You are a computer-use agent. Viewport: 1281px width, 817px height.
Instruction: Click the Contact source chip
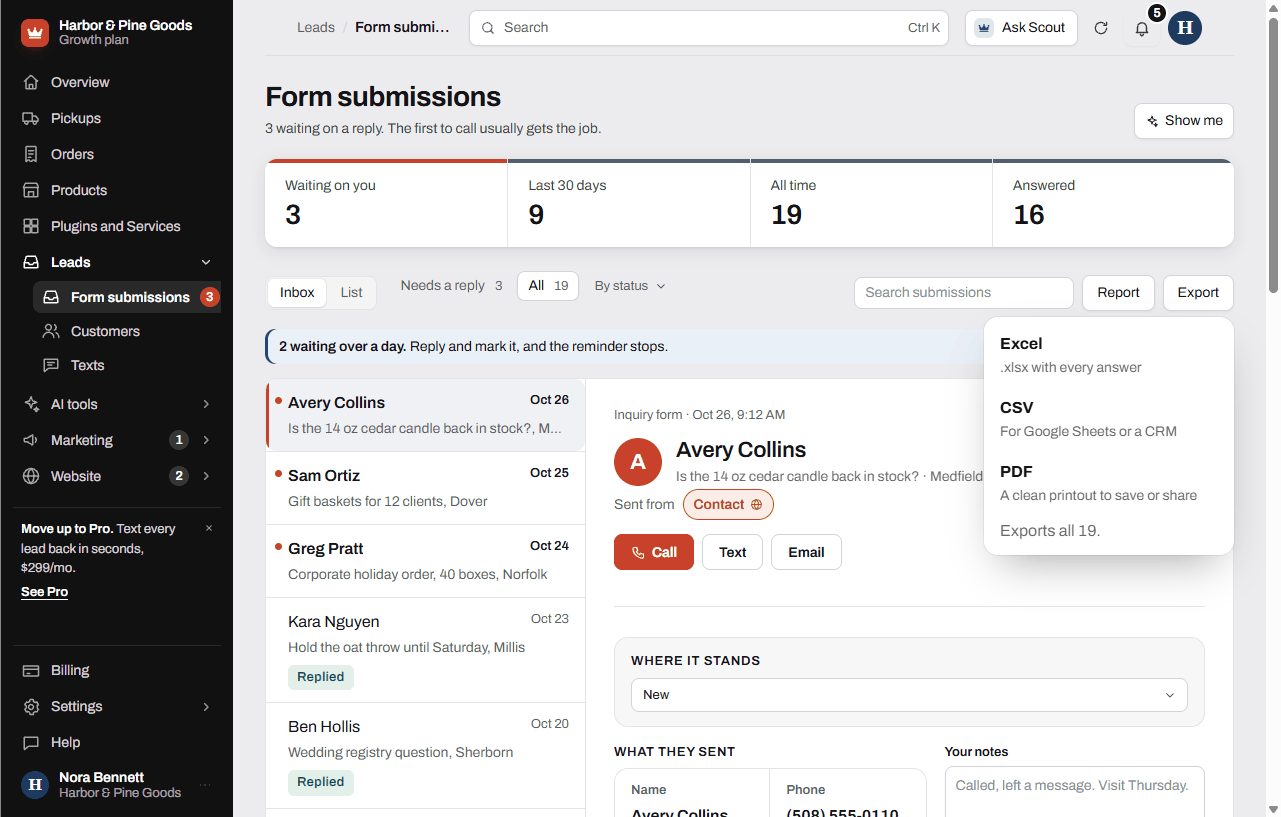click(x=728, y=505)
